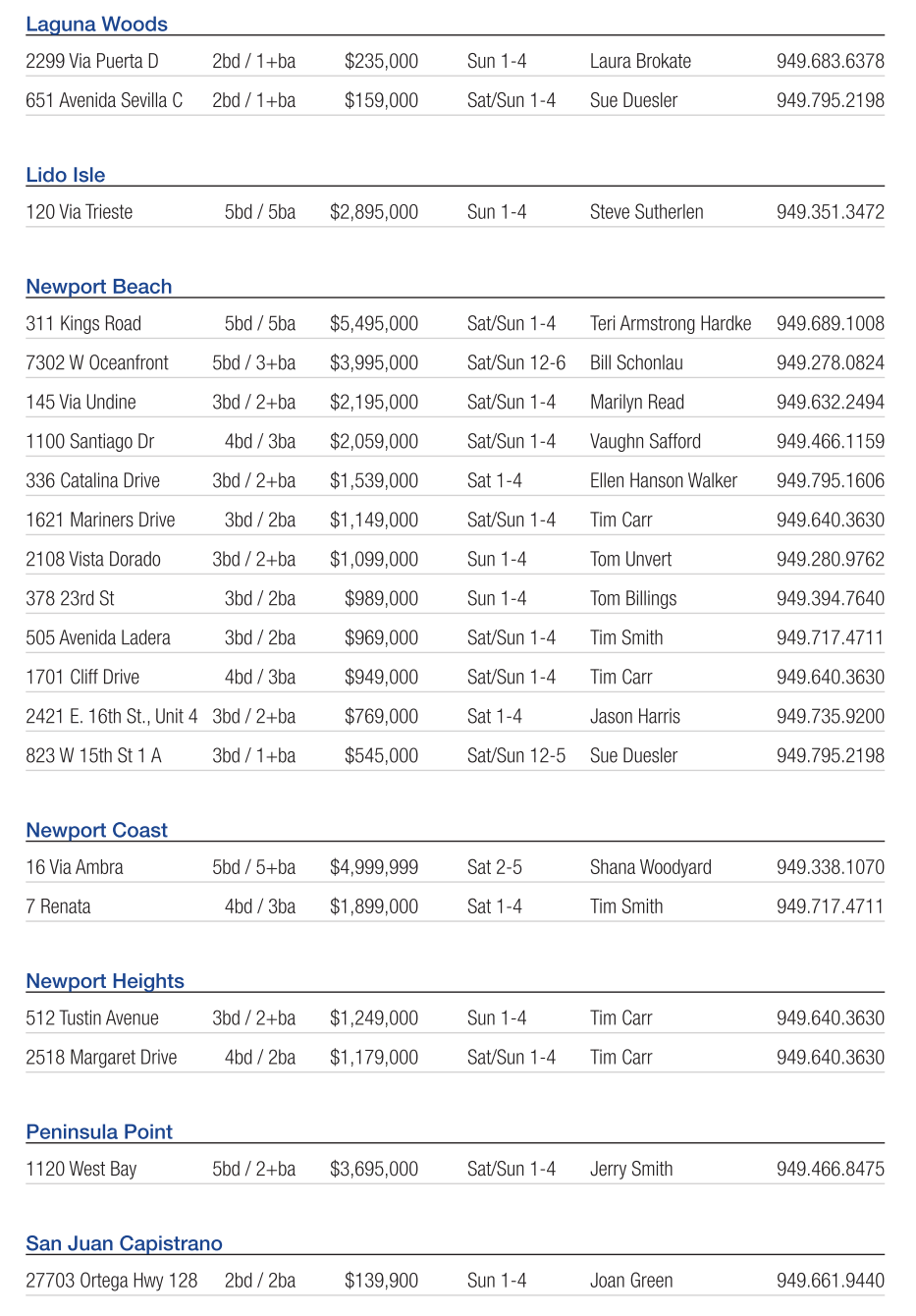Click the 120 Via Trieste listing address
Image resolution: width=916 pixels, height=1316 pixels.
click(79, 212)
